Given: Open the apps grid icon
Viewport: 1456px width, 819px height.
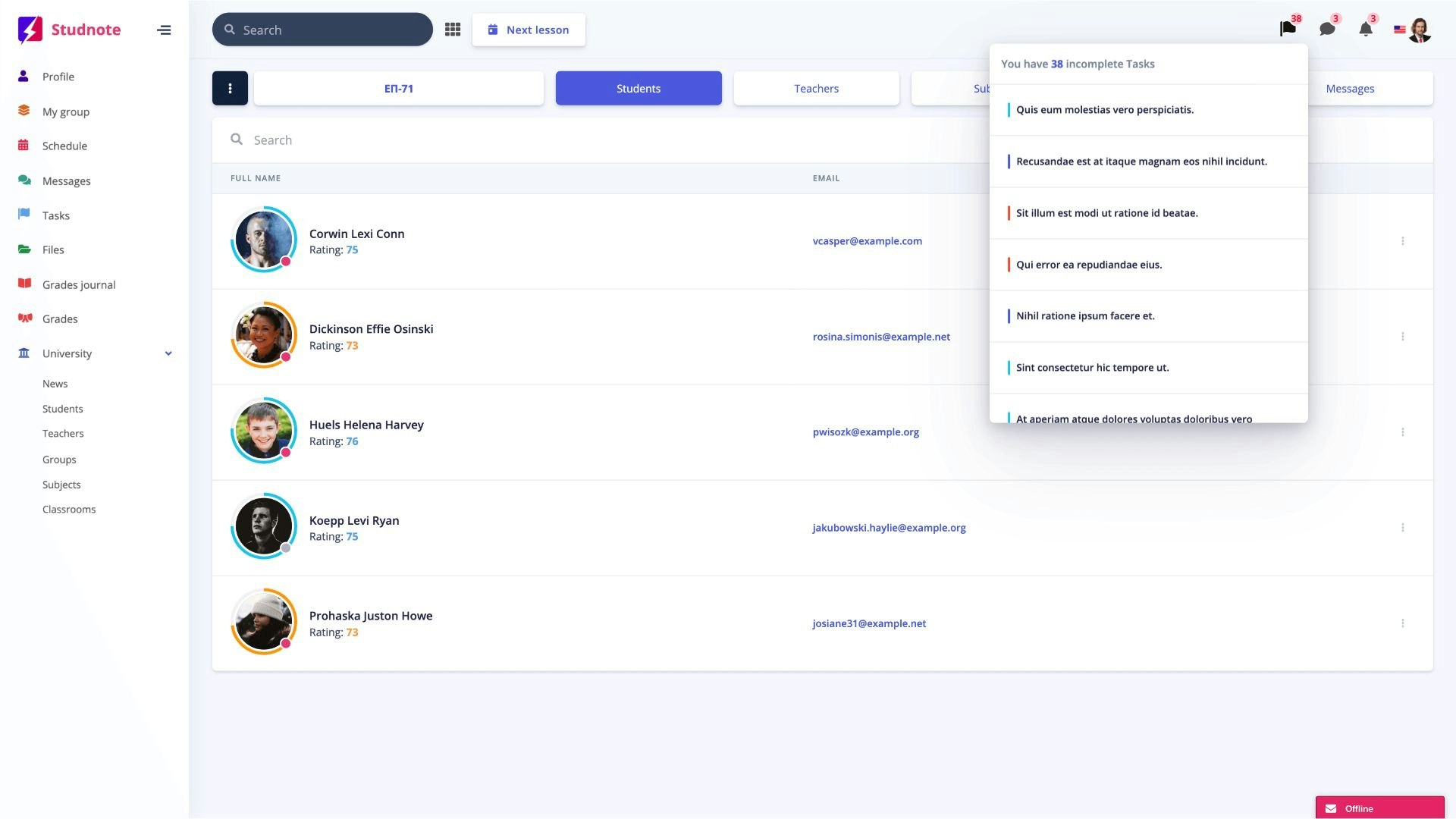Looking at the screenshot, I should (453, 30).
